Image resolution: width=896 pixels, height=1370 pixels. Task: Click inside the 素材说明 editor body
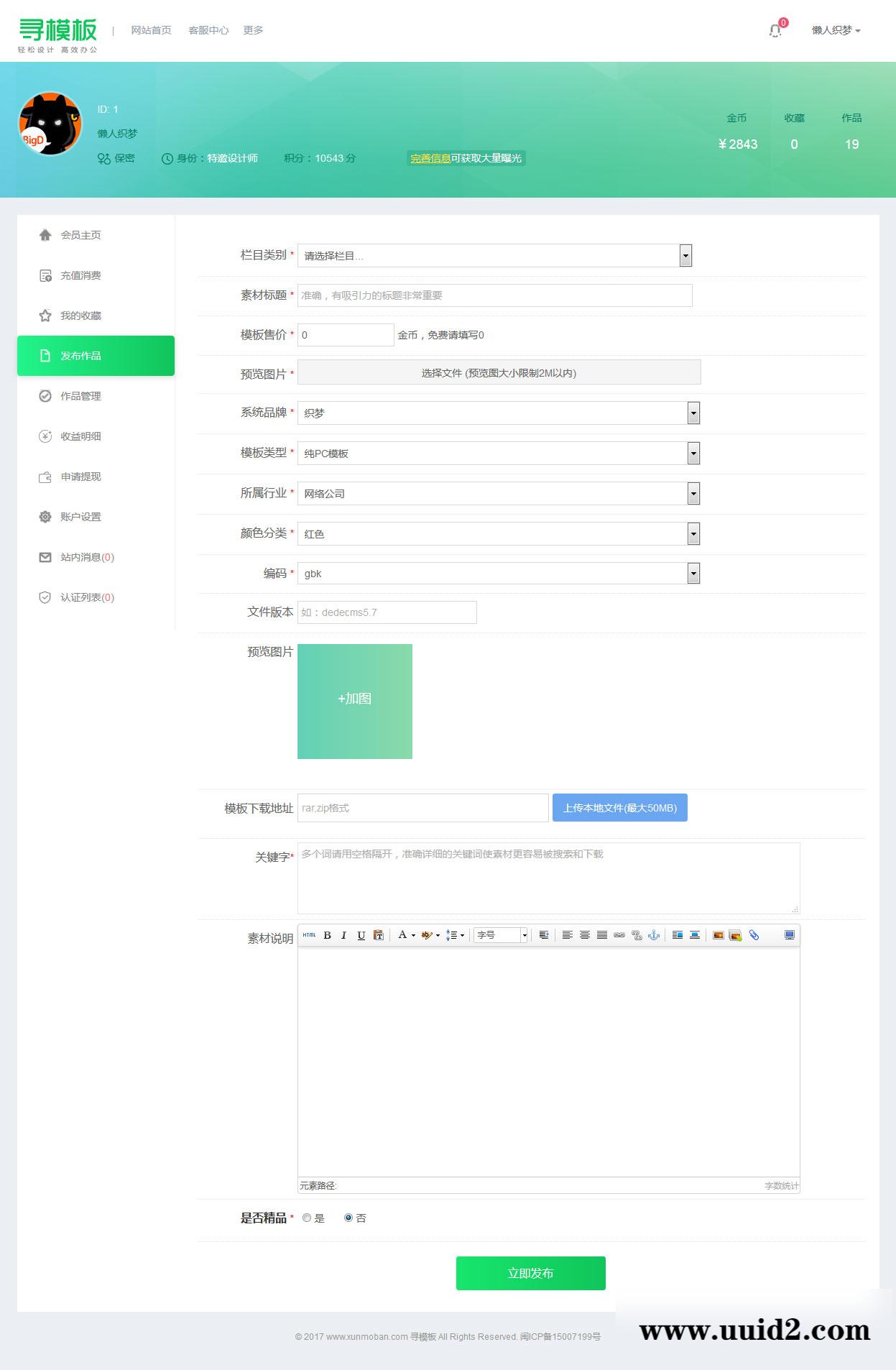(549, 1062)
